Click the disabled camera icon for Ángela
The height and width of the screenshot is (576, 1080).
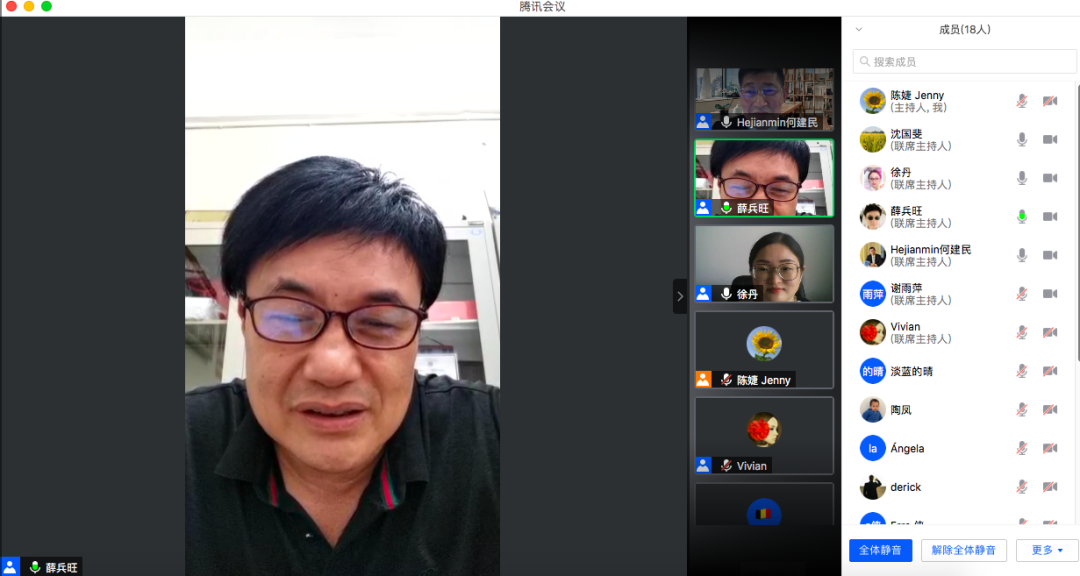[1050, 448]
